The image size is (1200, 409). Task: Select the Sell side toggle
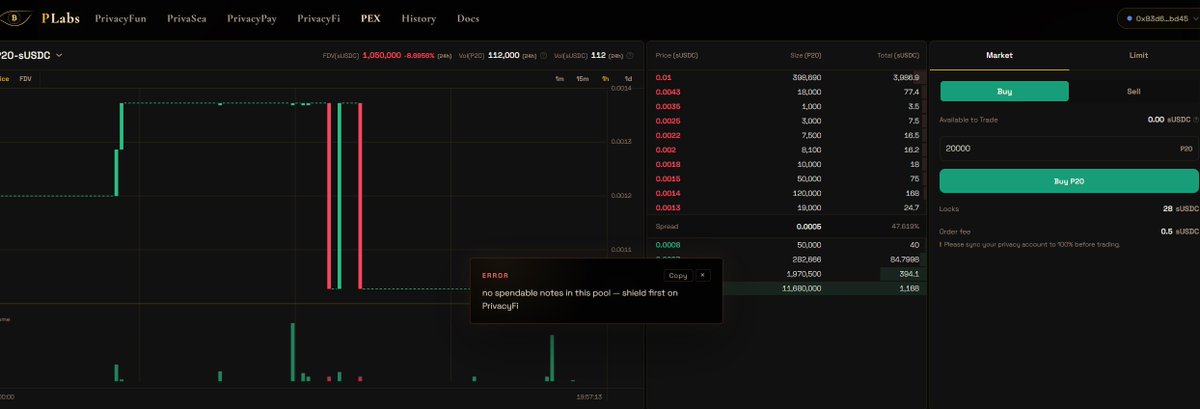pos(1133,91)
